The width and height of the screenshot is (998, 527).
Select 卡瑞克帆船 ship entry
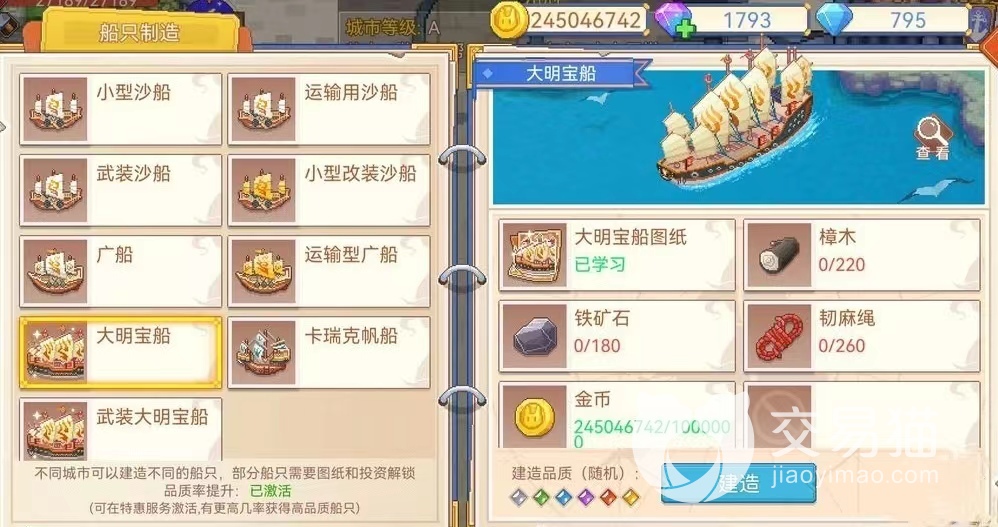tap(329, 352)
